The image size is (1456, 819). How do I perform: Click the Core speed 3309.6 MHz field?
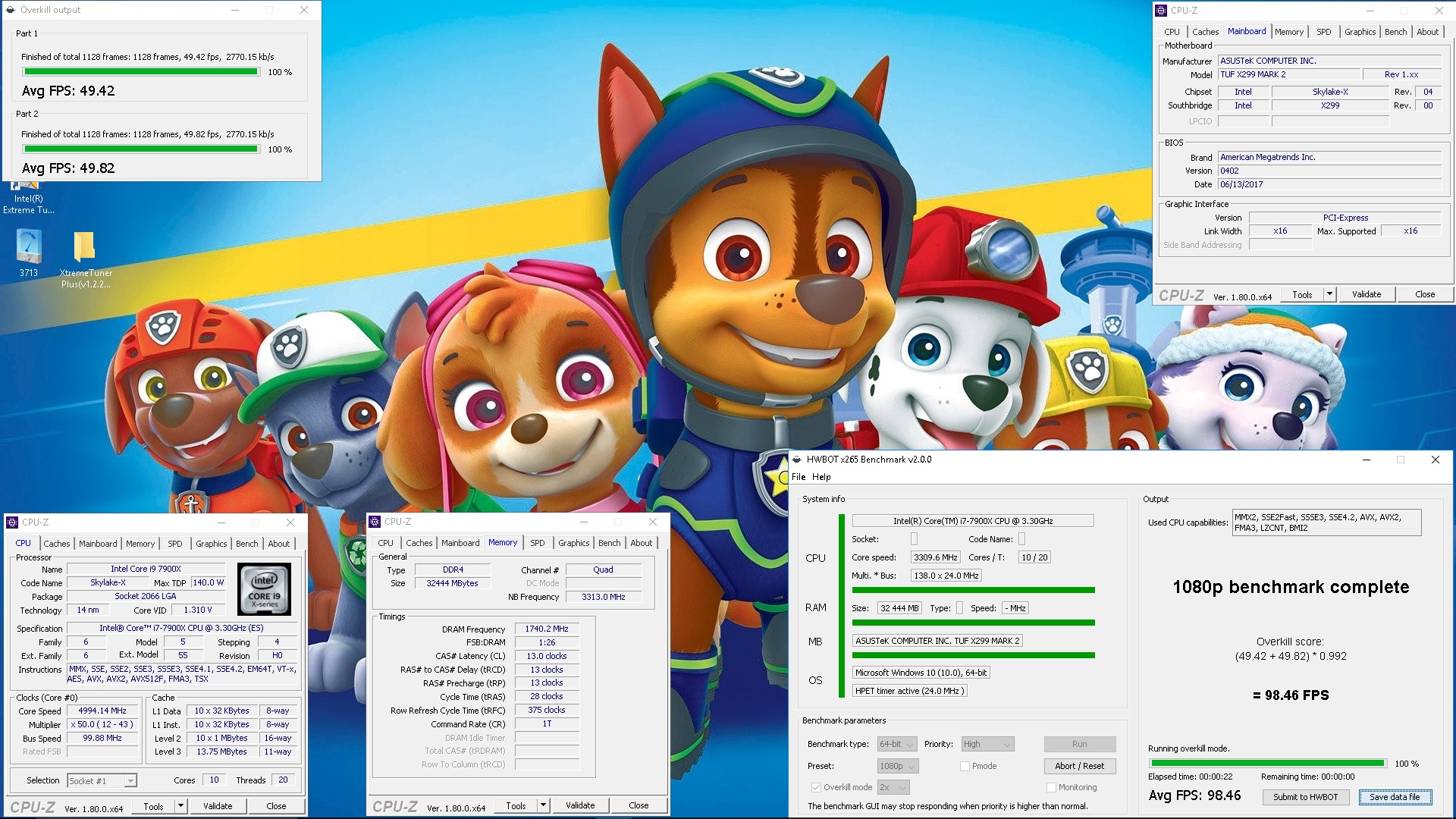(936, 557)
